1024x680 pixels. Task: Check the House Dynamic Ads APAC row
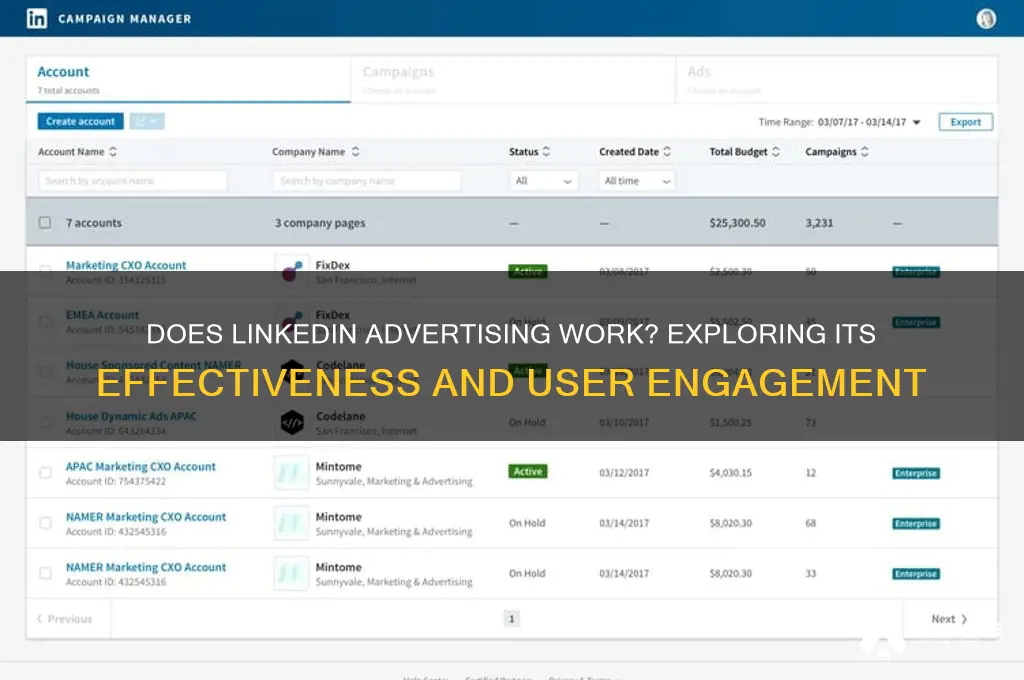coord(45,422)
